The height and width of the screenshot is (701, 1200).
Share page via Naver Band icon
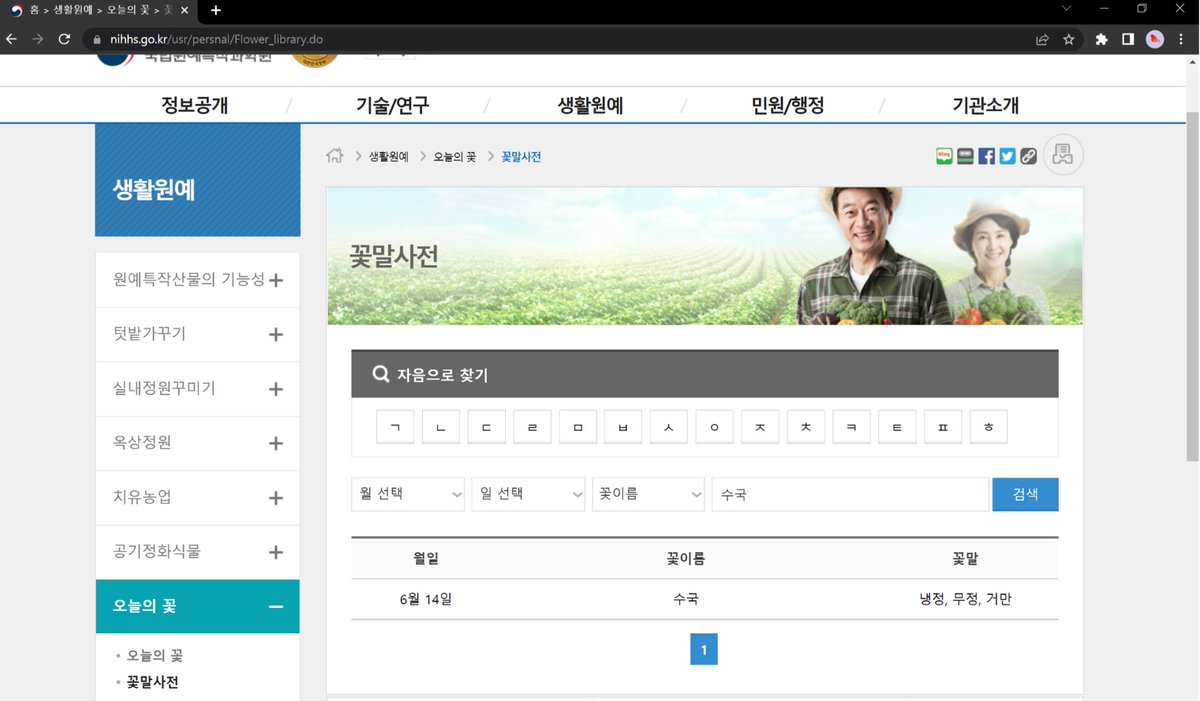(965, 156)
